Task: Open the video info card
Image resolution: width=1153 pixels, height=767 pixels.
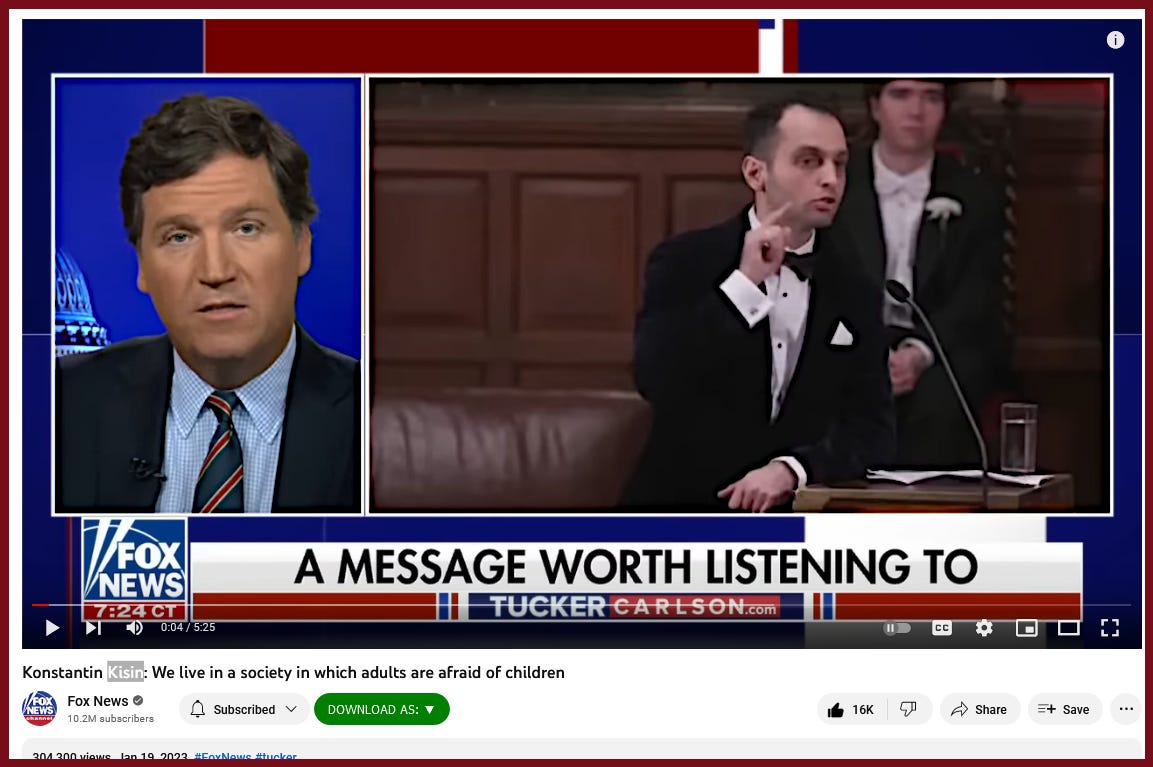Action: [x=1115, y=40]
